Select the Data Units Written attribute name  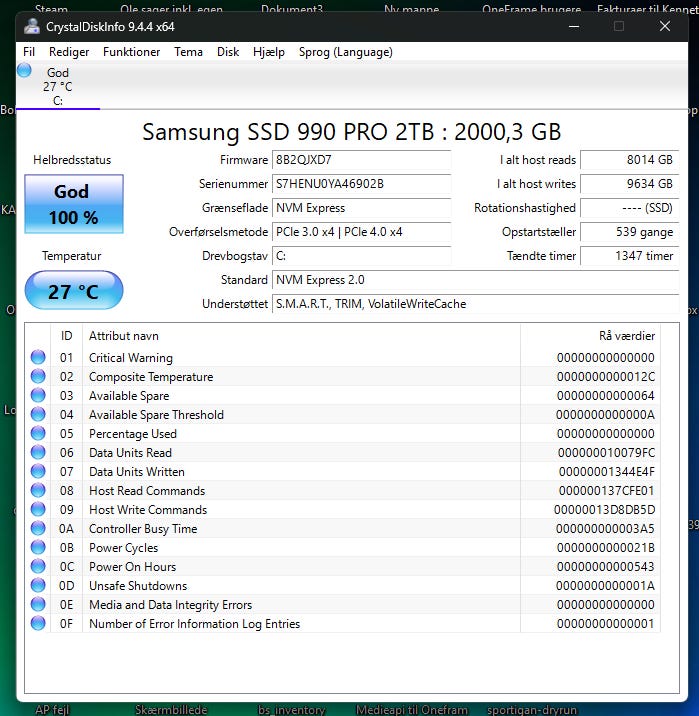tap(137, 472)
